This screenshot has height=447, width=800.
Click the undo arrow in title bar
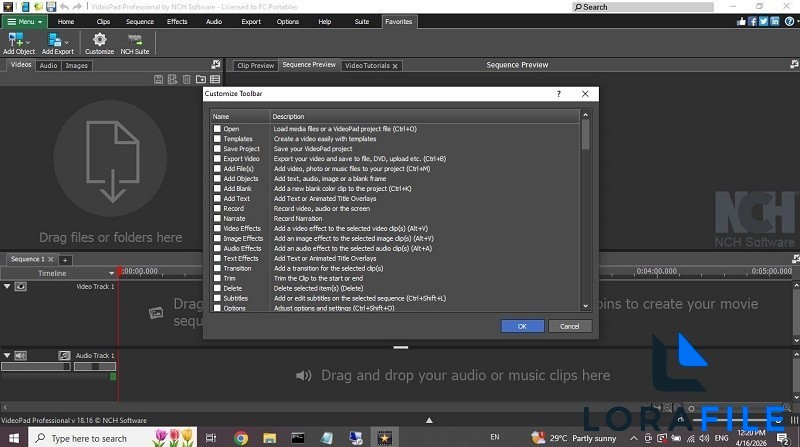click(x=64, y=7)
